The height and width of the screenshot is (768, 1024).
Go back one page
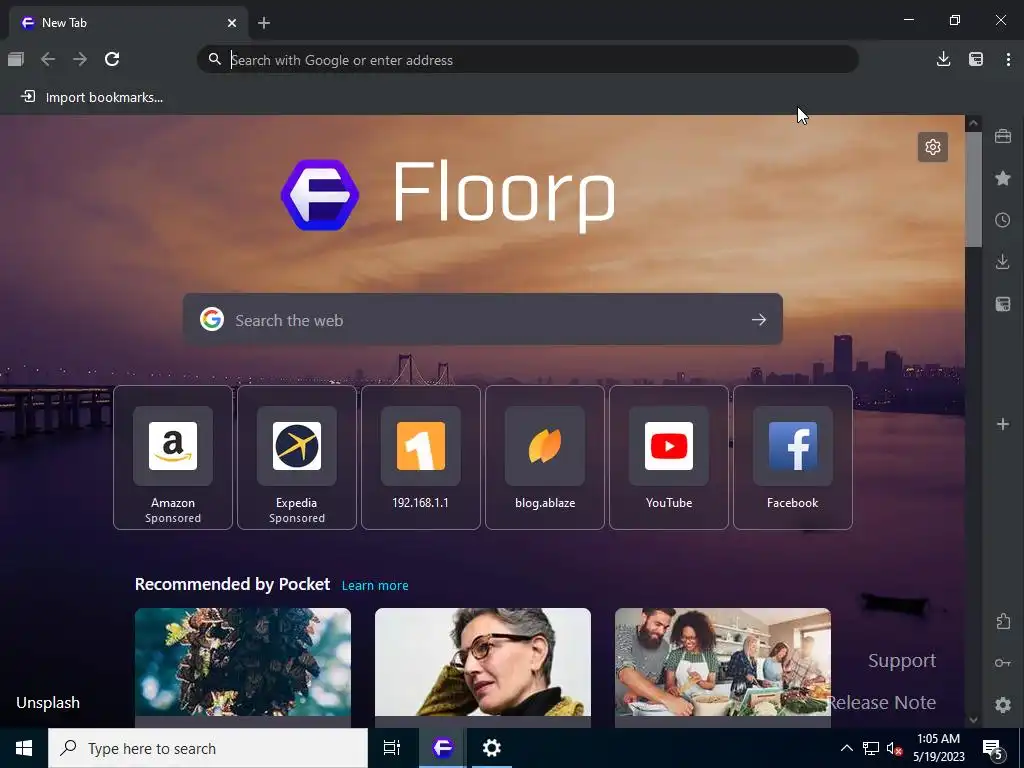click(x=48, y=59)
